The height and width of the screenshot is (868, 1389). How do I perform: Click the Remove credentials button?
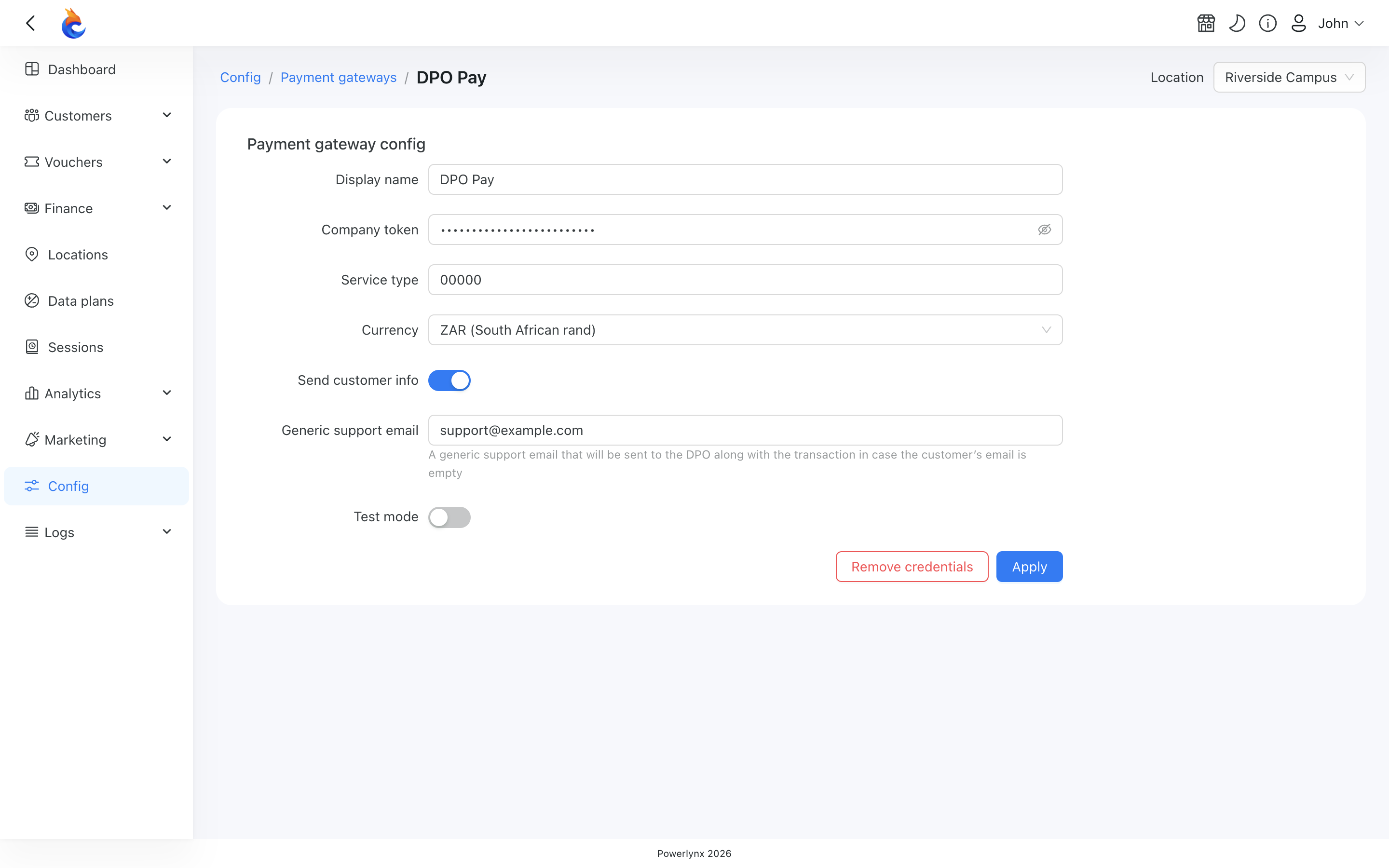point(912,567)
